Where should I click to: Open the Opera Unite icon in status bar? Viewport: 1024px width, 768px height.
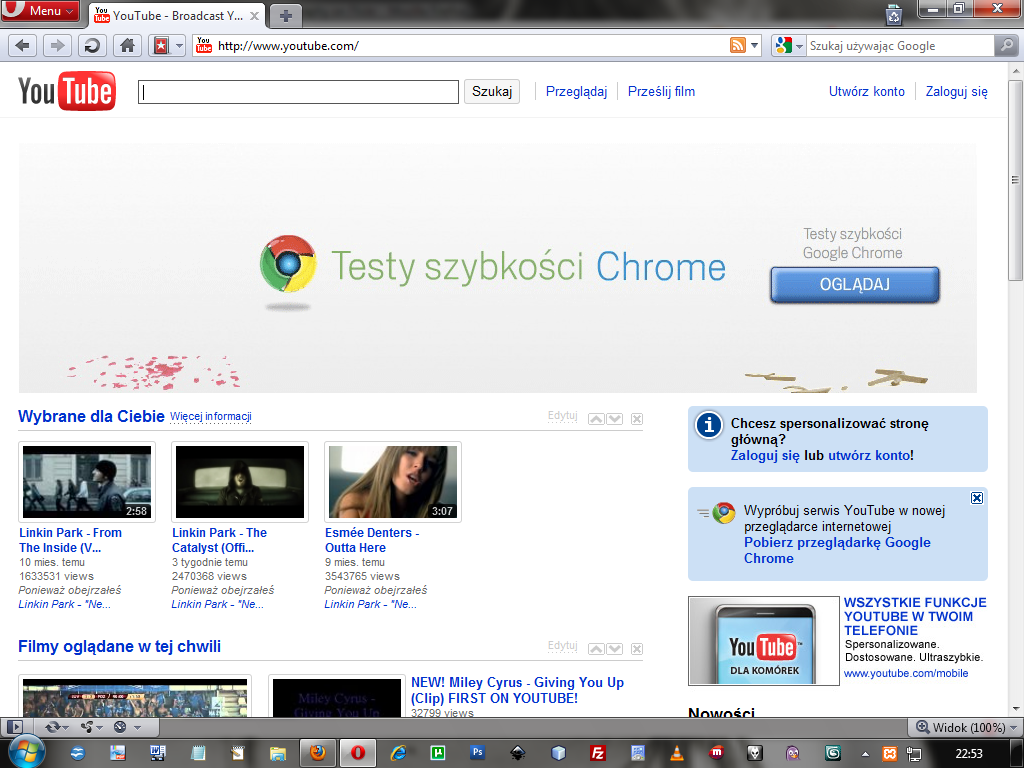[86, 727]
